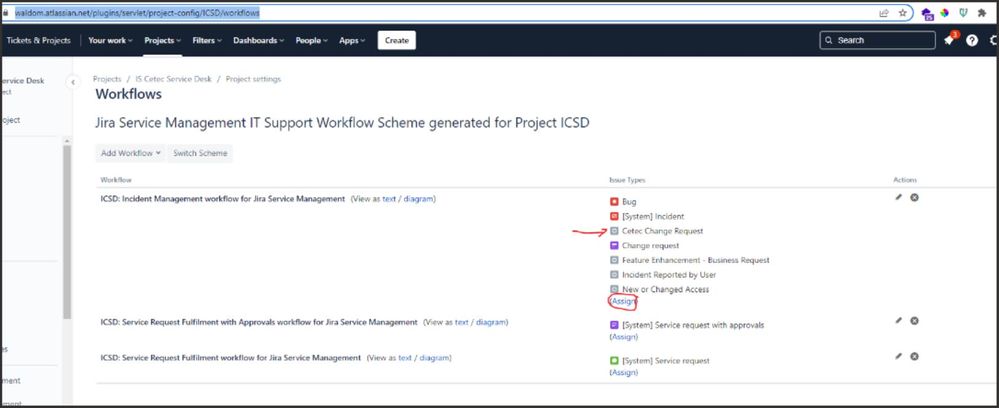
Task: Click the sidebar scrollbar
Action: [x=66, y=233]
